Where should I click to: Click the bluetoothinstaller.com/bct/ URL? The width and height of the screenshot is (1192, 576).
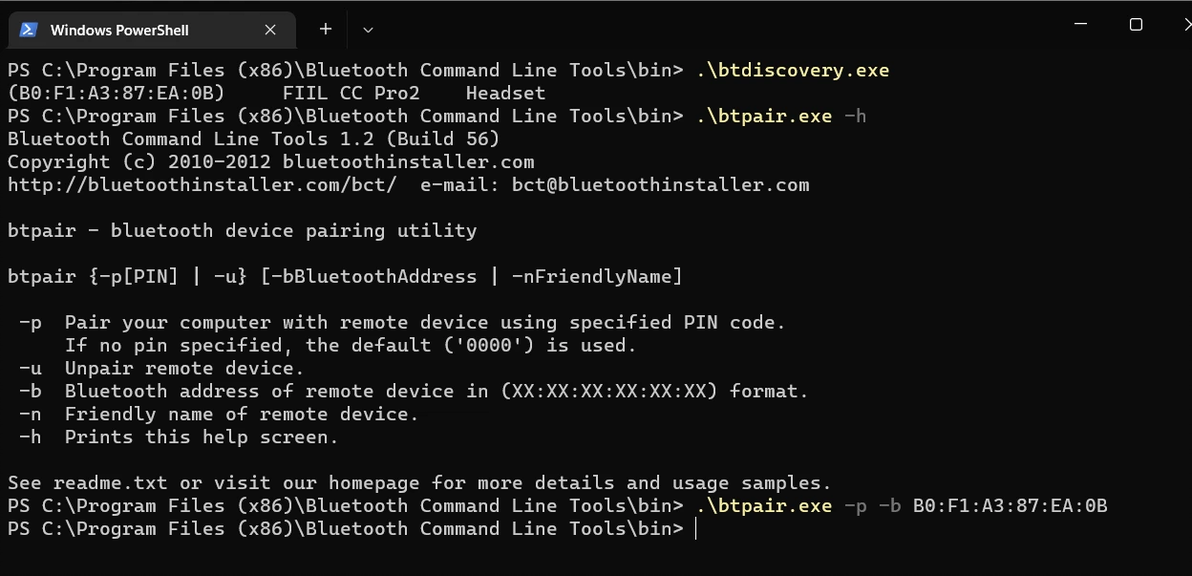pyautogui.click(x=201, y=185)
